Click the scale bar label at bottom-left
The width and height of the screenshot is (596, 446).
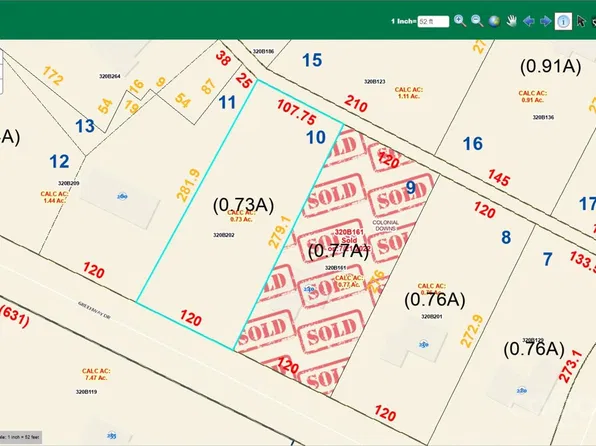21,437
